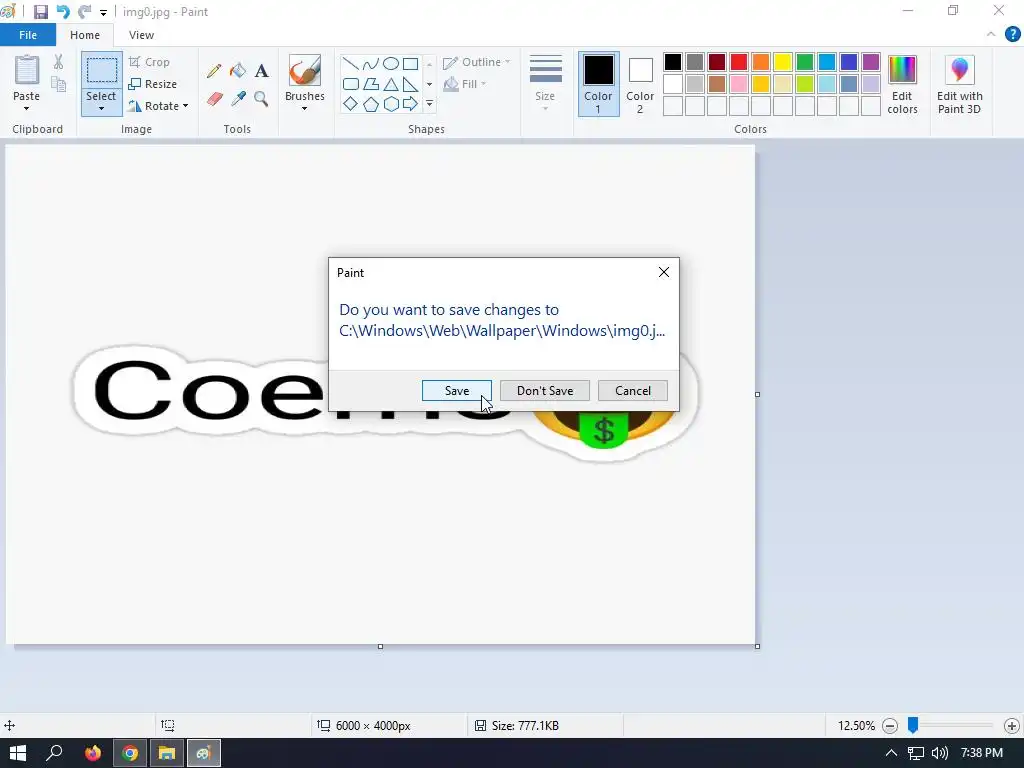Image resolution: width=1024 pixels, height=768 pixels.
Task: Pick the red color swatch
Action: pyautogui.click(x=739, y=62)
